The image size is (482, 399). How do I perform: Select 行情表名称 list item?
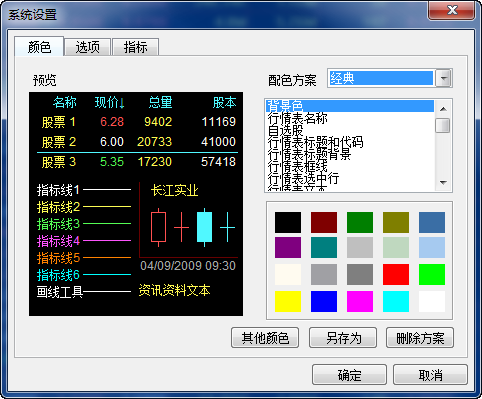tap(350, 118)
